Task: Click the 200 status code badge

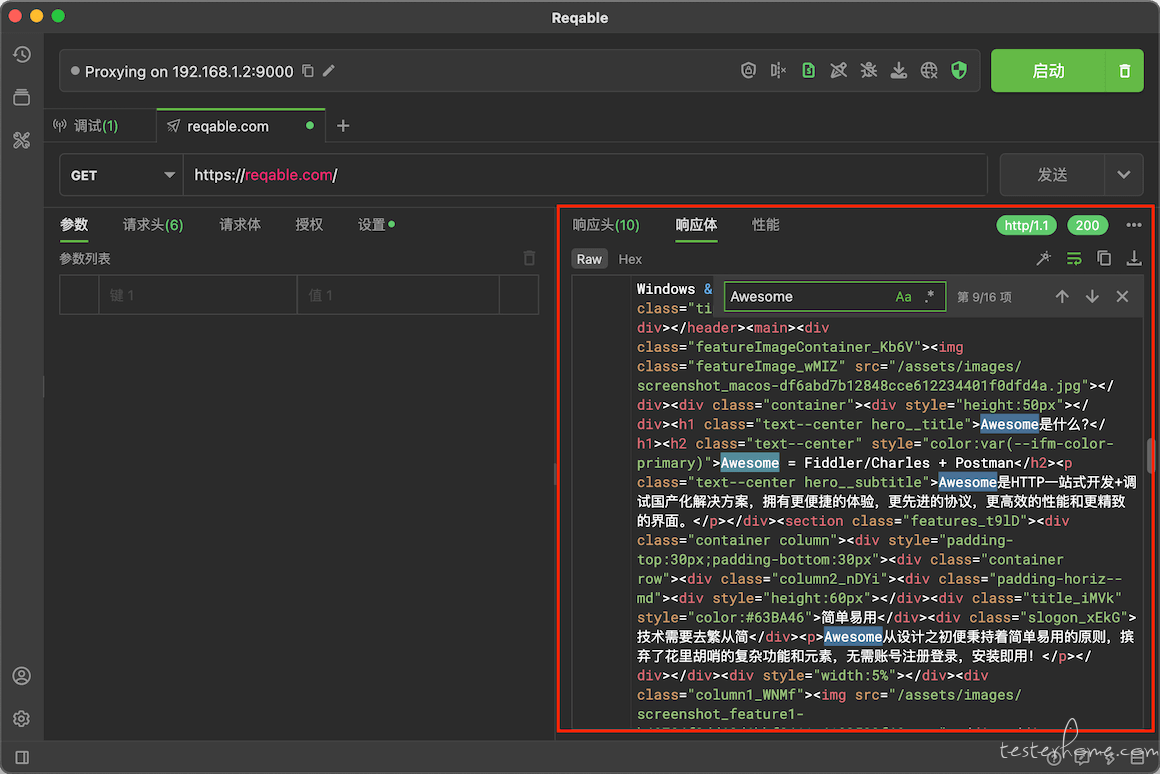Action: pos(1088,225)
